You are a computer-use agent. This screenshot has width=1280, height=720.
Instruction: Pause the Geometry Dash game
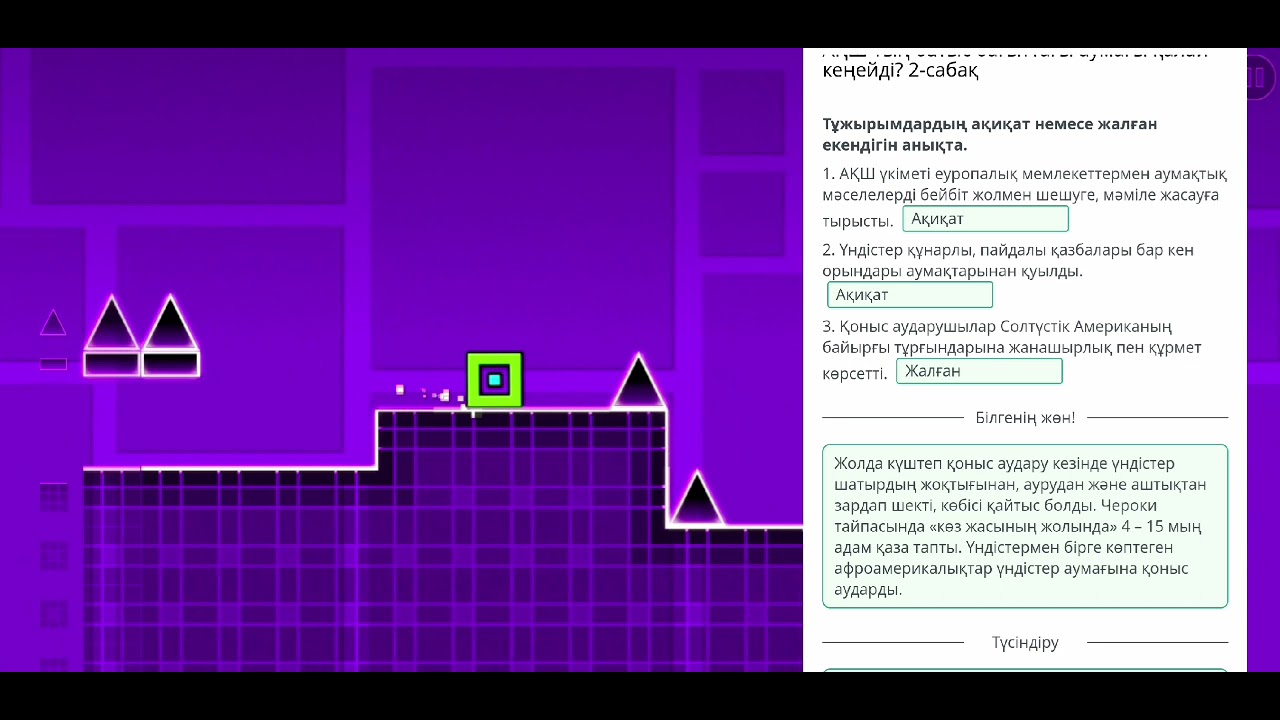(x=1257, y=77)
